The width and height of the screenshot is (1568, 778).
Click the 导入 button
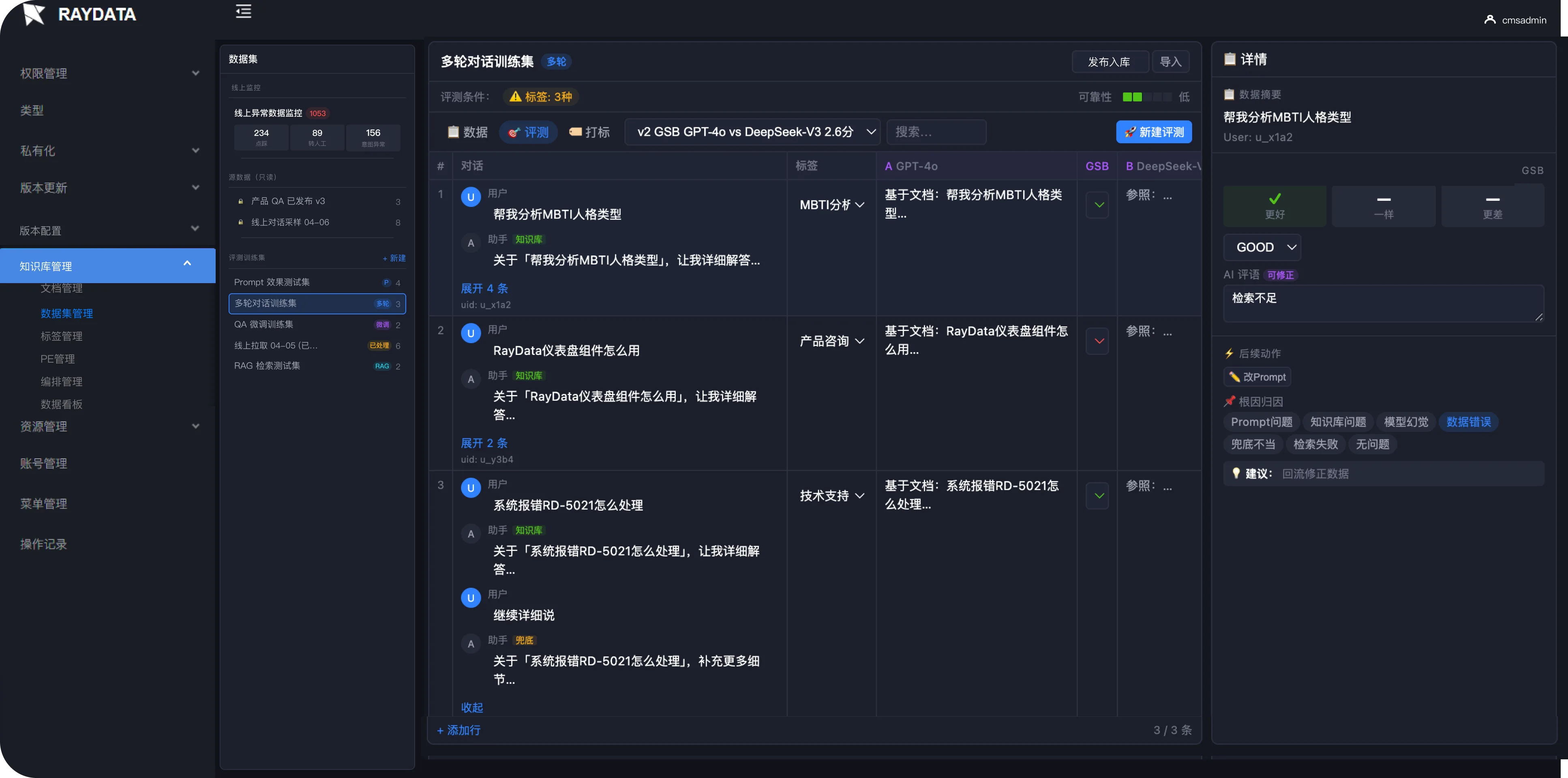[1170, 62]
